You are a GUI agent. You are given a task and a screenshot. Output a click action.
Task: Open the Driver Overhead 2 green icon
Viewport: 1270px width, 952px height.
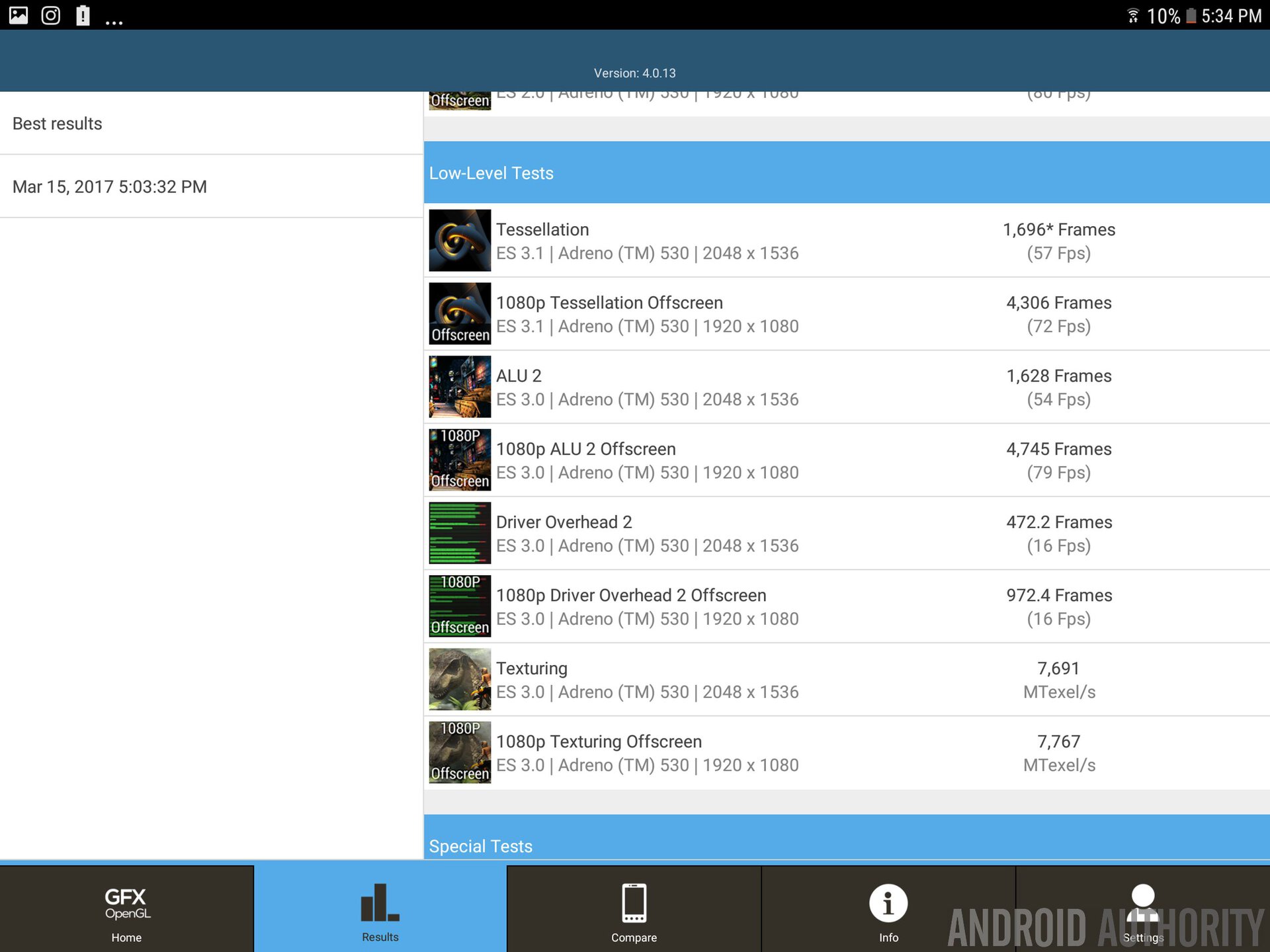click(460, 533)
